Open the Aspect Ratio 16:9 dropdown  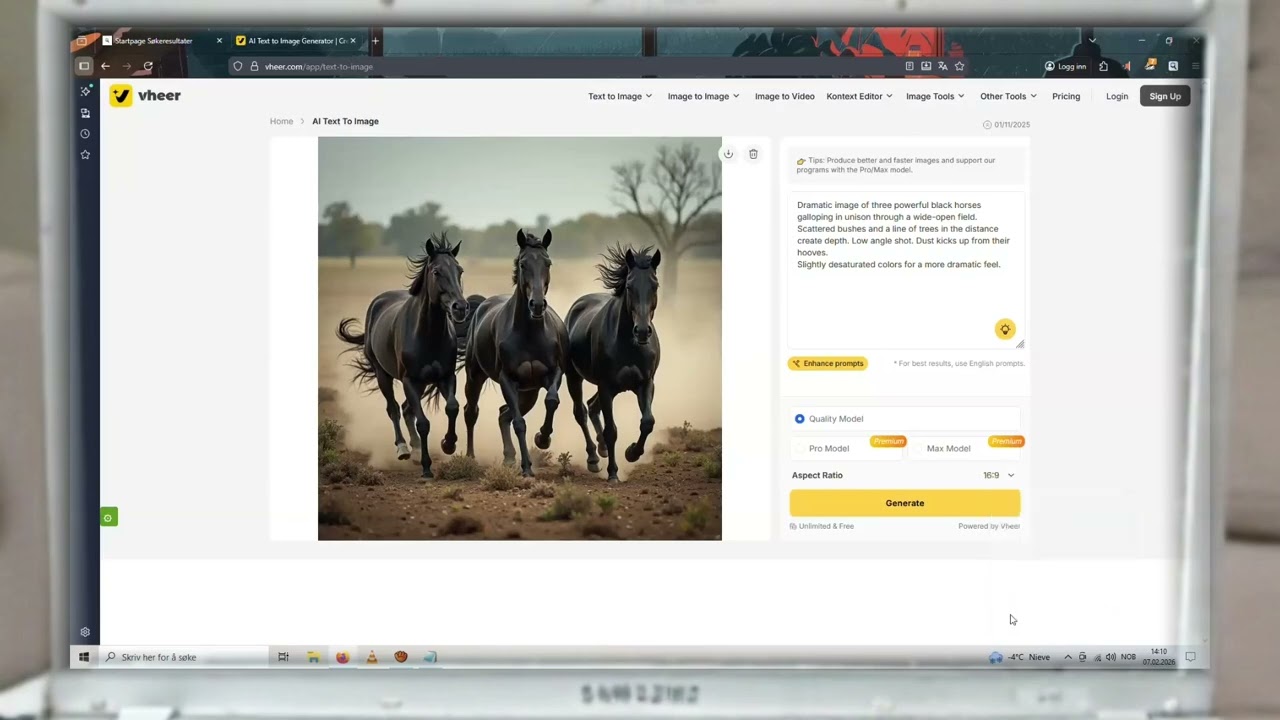999,475
